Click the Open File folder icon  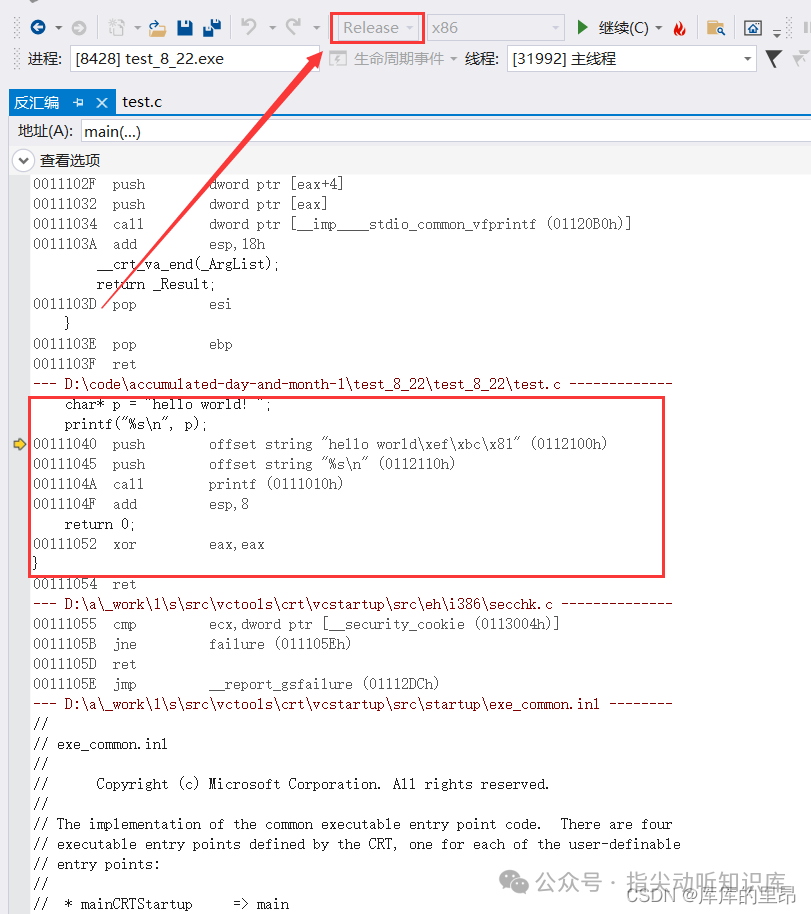(x=157, y=27)
